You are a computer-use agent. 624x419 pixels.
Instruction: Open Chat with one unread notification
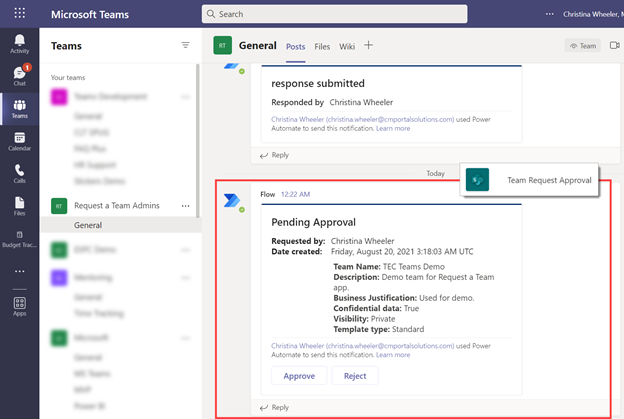point(20,76)
